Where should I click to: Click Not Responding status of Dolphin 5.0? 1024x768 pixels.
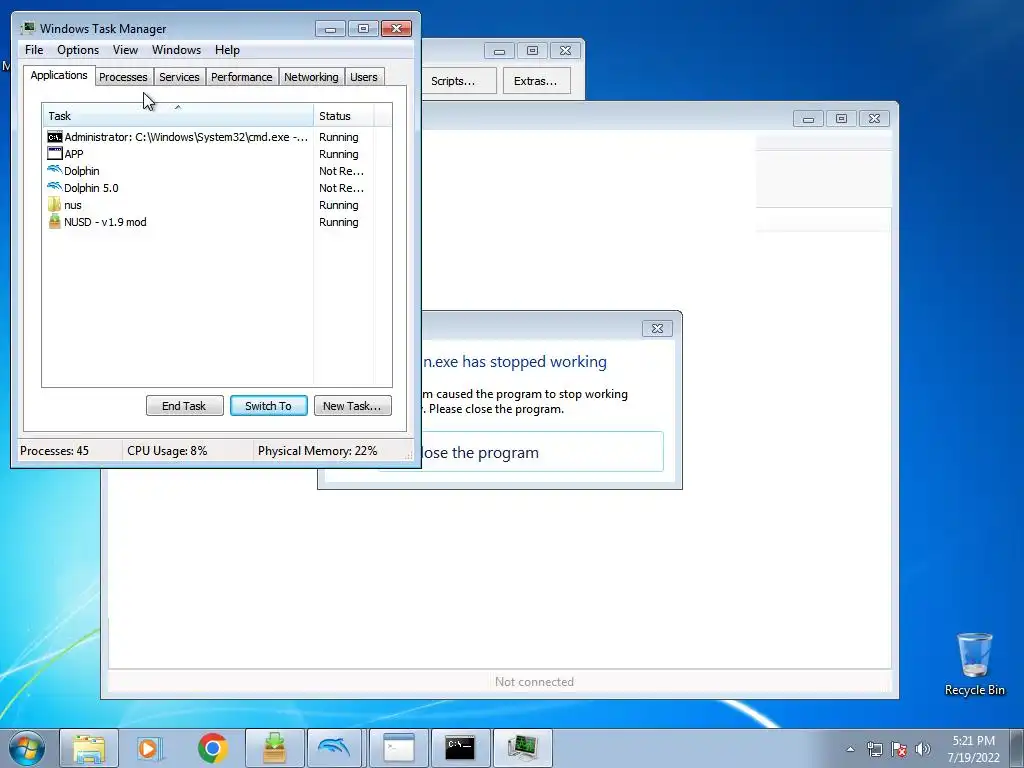342,188
